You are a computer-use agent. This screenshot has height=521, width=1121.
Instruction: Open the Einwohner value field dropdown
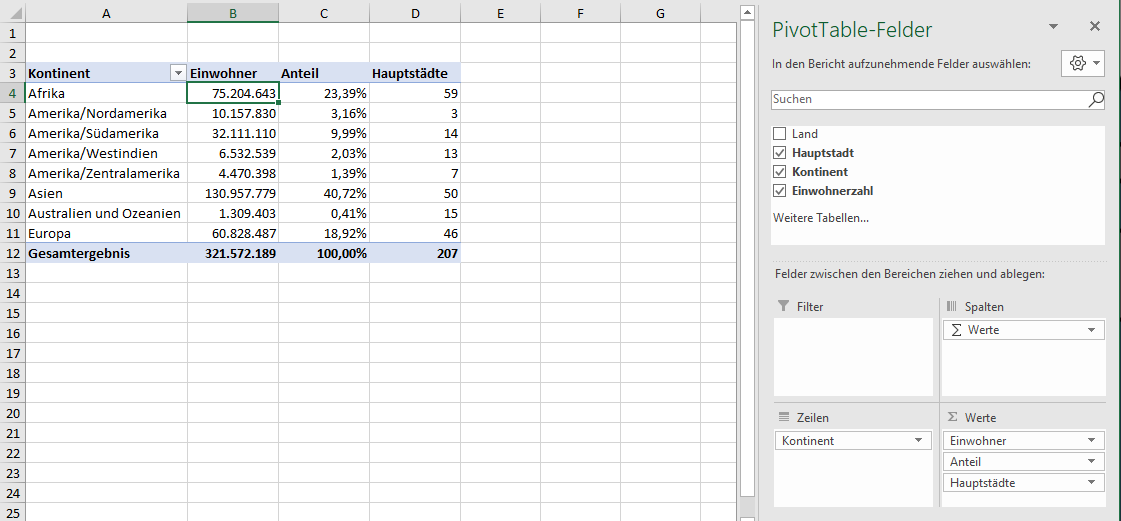click(x=1092, y=441)
